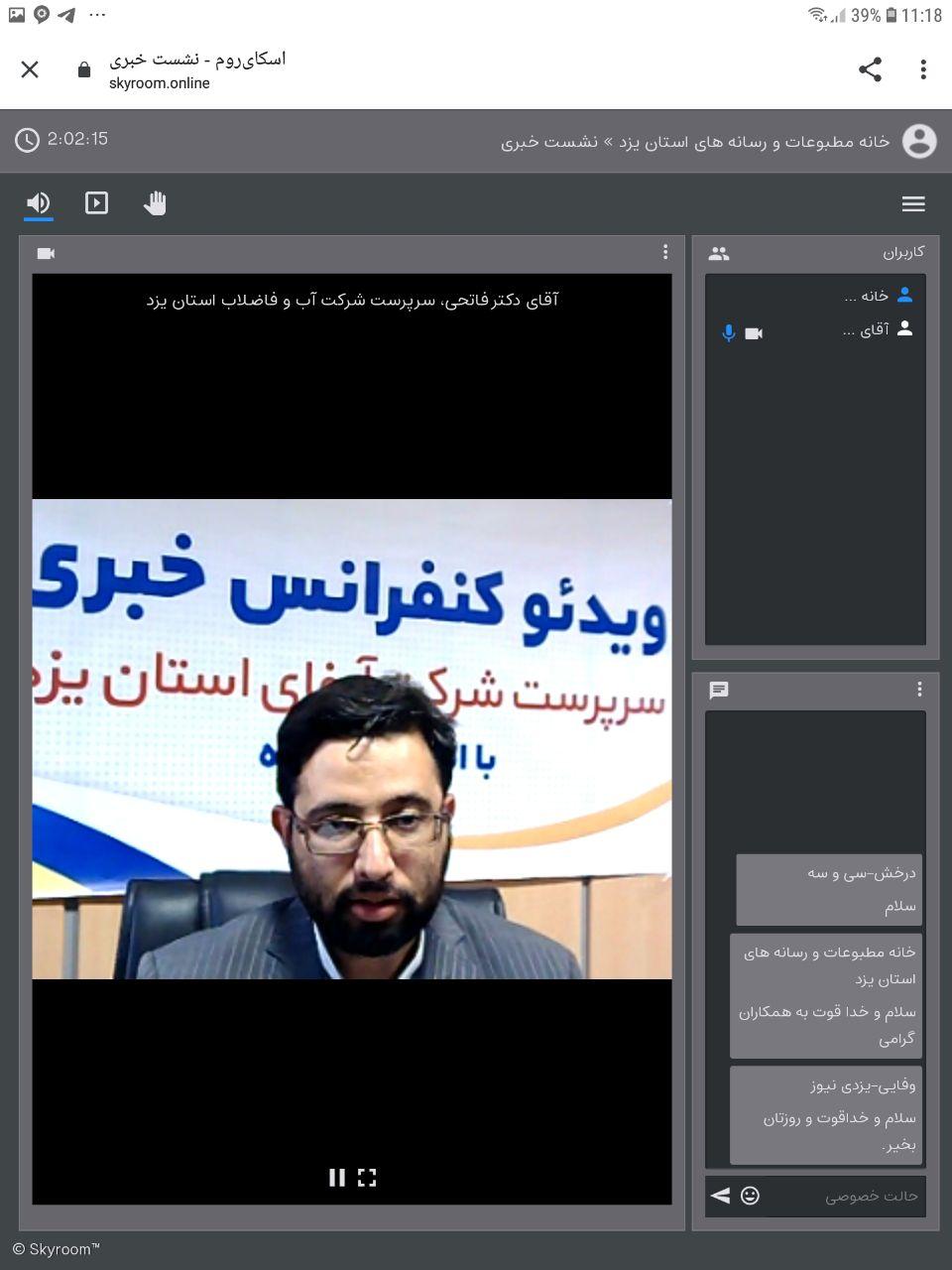The height and width of the screenshot is (1270, 952).
Task: Tap the secure padlock icon
Action: (84, 69)
